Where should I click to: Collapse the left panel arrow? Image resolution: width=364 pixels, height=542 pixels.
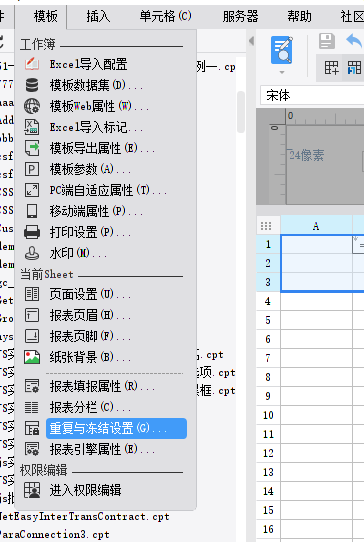[251, 41]
